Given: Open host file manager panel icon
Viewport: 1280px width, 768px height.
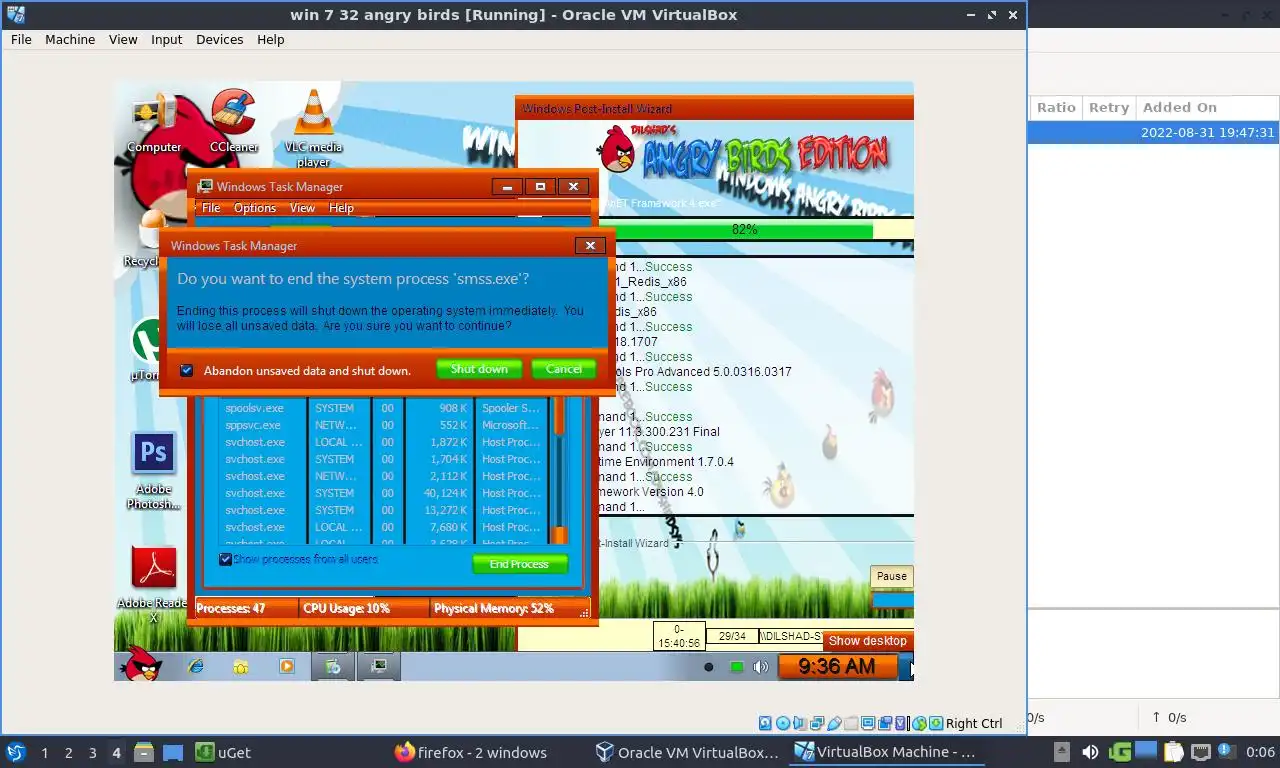Looking at the screenshot, I should (x=144, y=752).
